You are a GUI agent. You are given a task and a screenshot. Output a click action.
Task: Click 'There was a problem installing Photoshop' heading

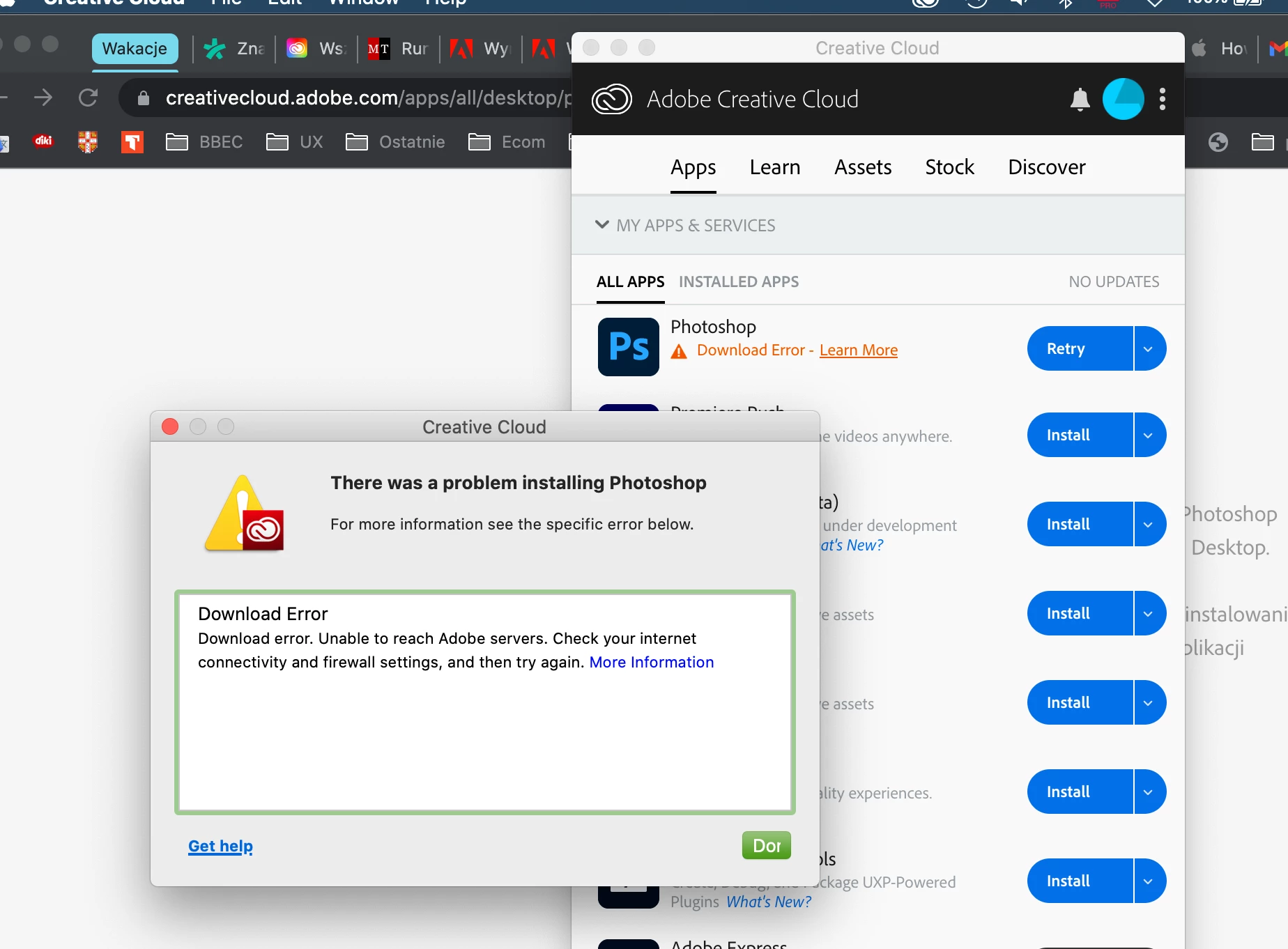click(519, 483)
